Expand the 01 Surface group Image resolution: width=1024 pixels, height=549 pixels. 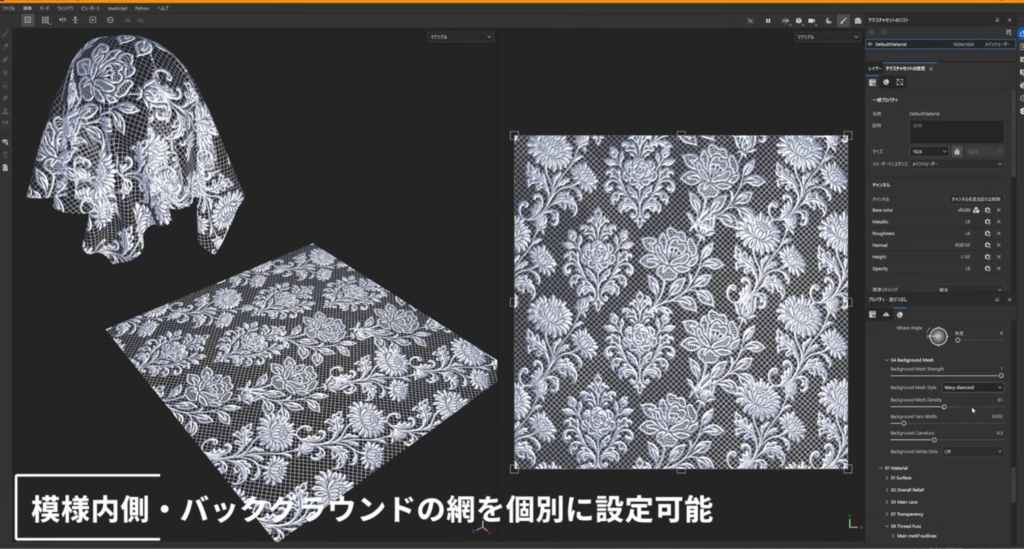(x=887, y=478)
